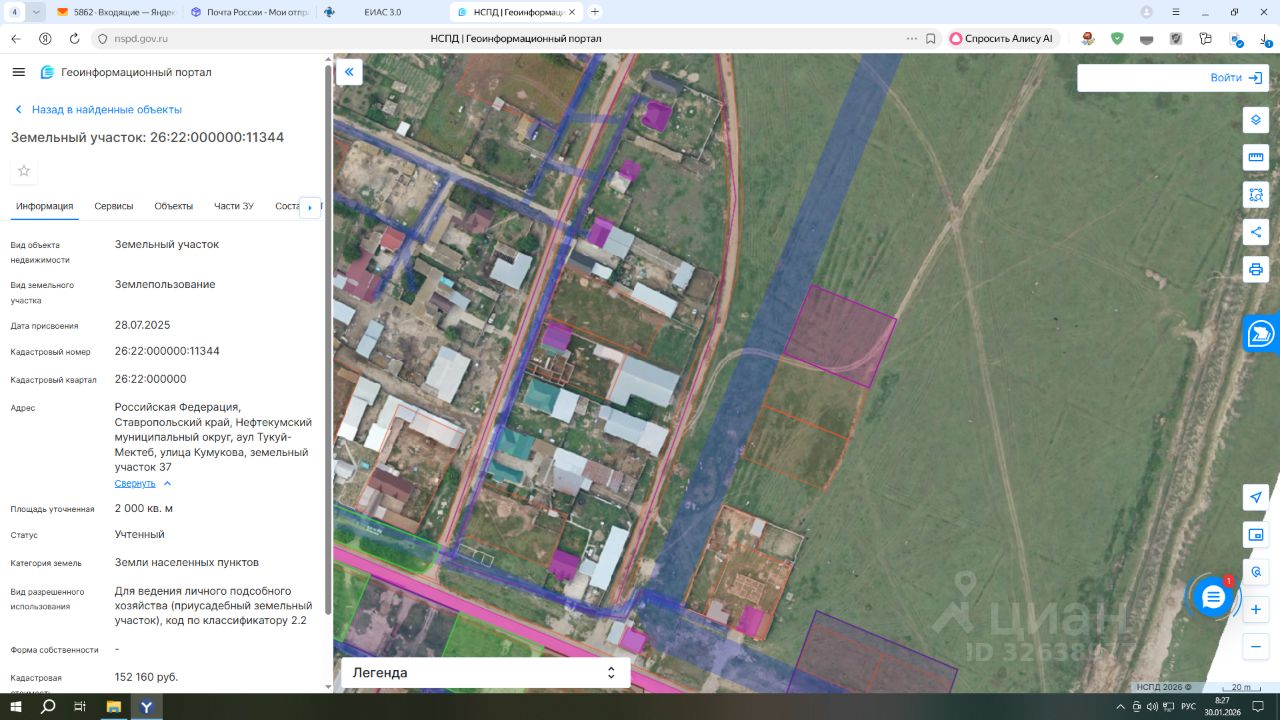The width and height of the screenshot is (1280, 720).
Task: Click the Yandex Browser taskbar icon
Action: click(x=146, y=707)
